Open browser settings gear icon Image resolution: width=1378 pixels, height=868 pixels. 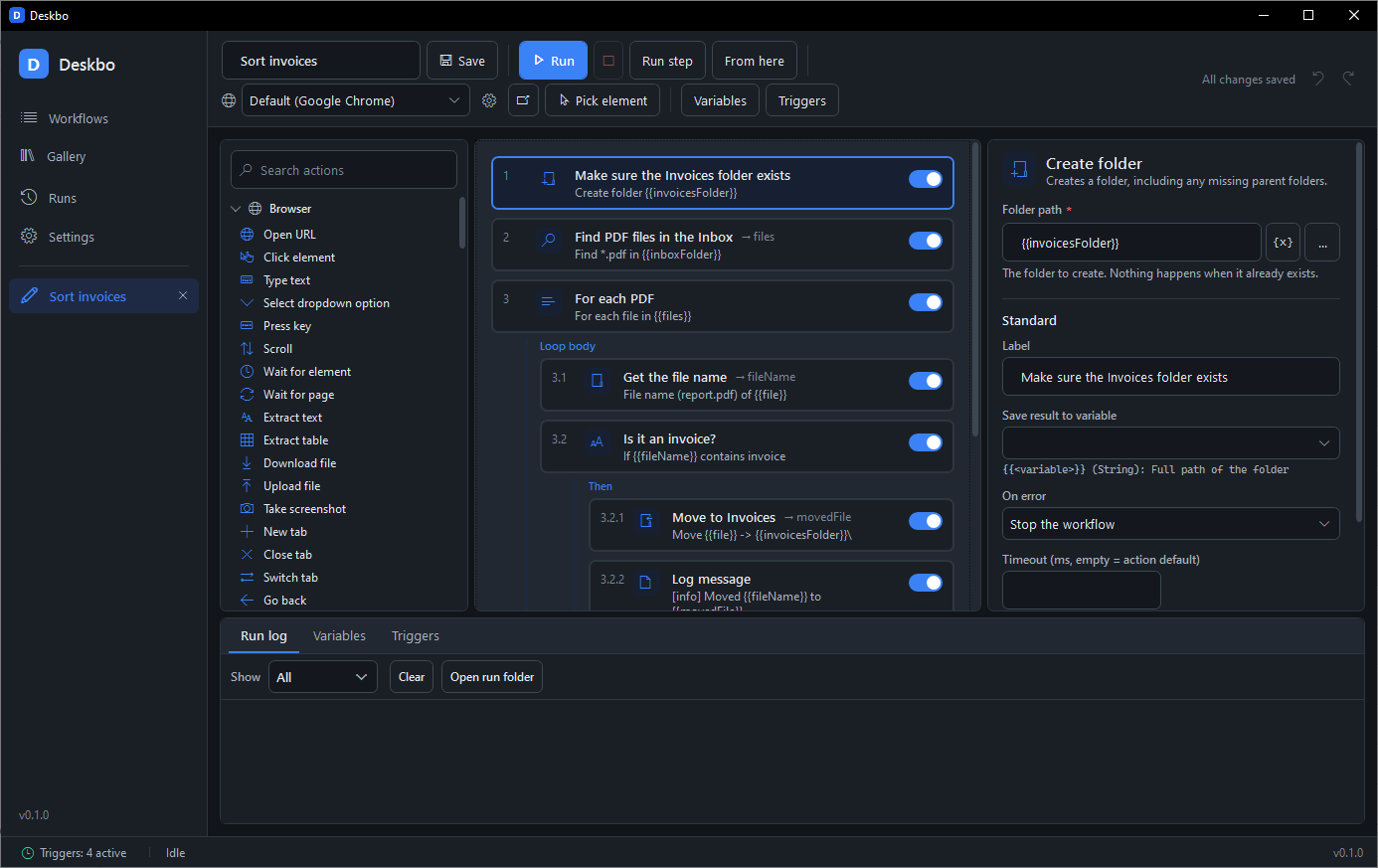pyautogui.click(x=489, y=100)
